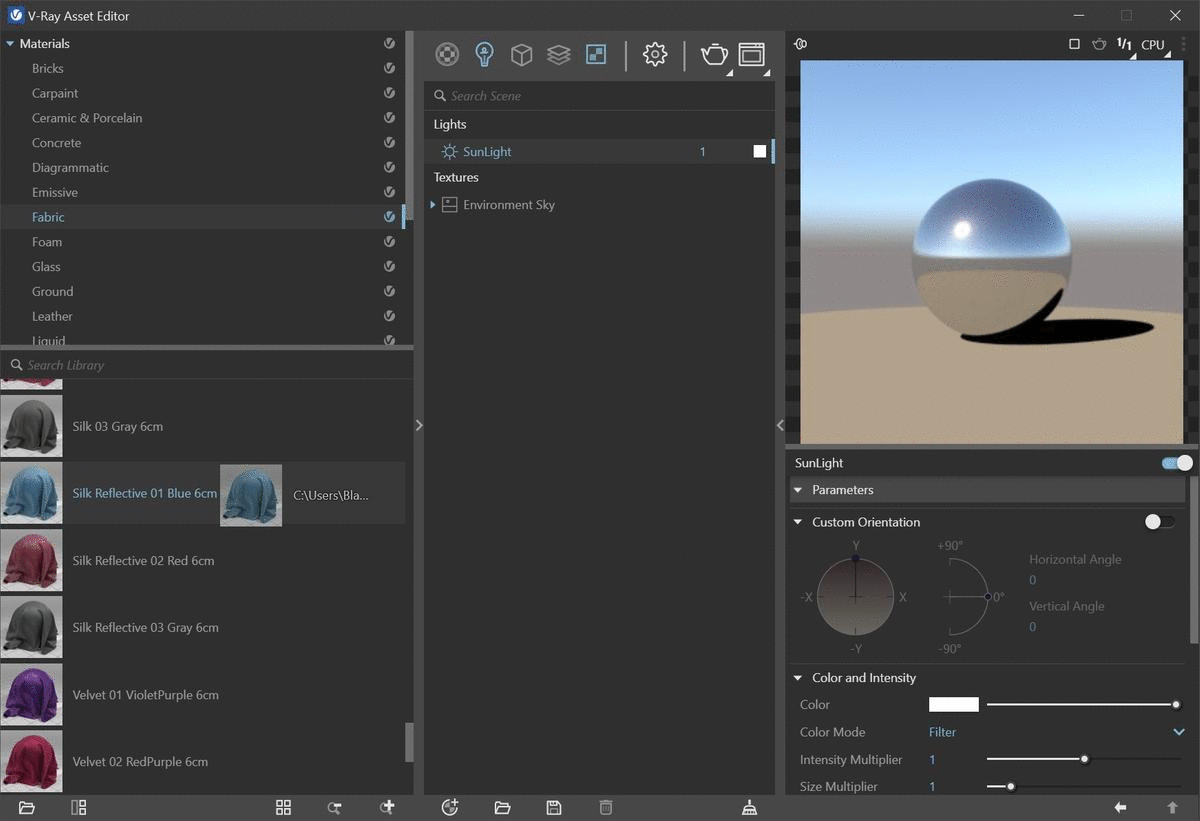Click the library item search icon
Screen dimensions: 1200x821
point(335,807)
